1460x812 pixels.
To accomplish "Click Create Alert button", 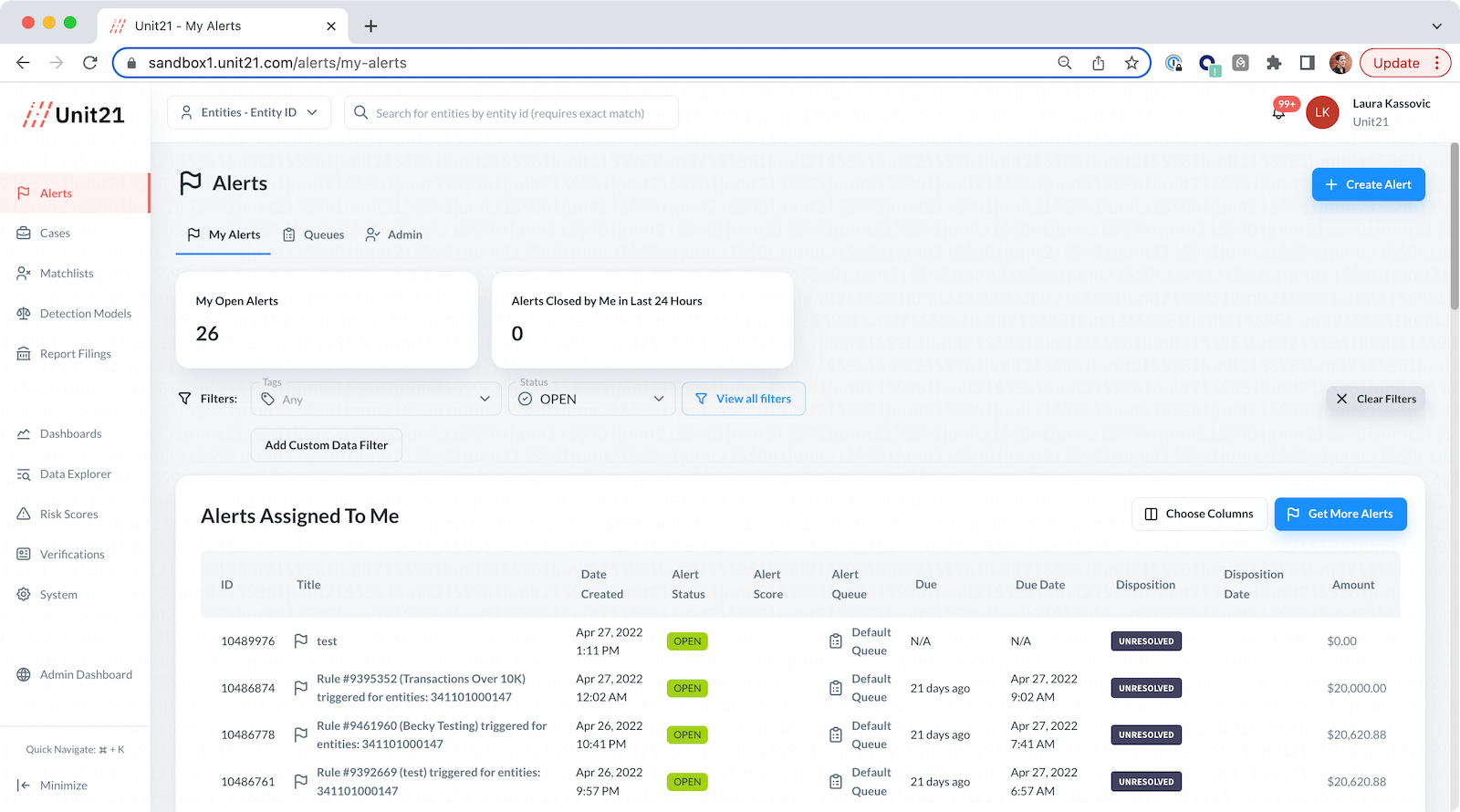I will tap(1368, 184).
